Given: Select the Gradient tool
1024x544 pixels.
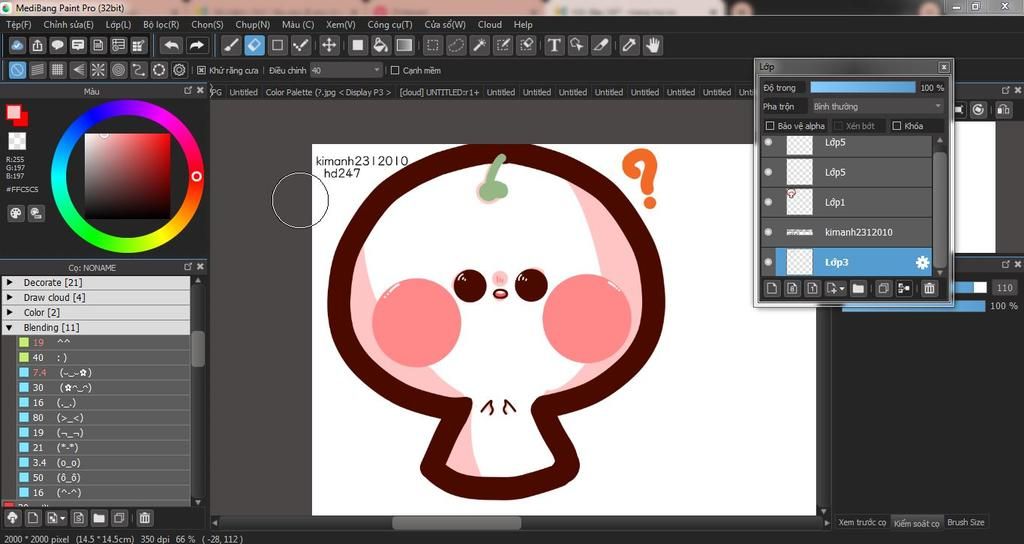Looking at the screenshot, I should coord(404,45).
